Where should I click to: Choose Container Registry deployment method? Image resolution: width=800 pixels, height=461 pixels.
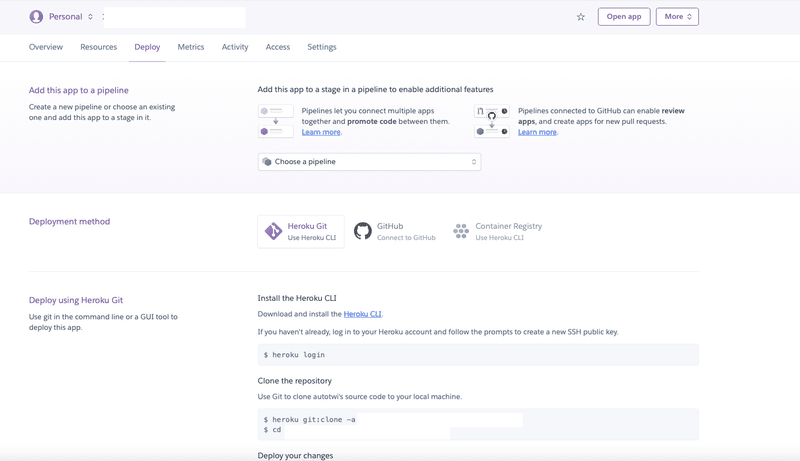(497, 232)
